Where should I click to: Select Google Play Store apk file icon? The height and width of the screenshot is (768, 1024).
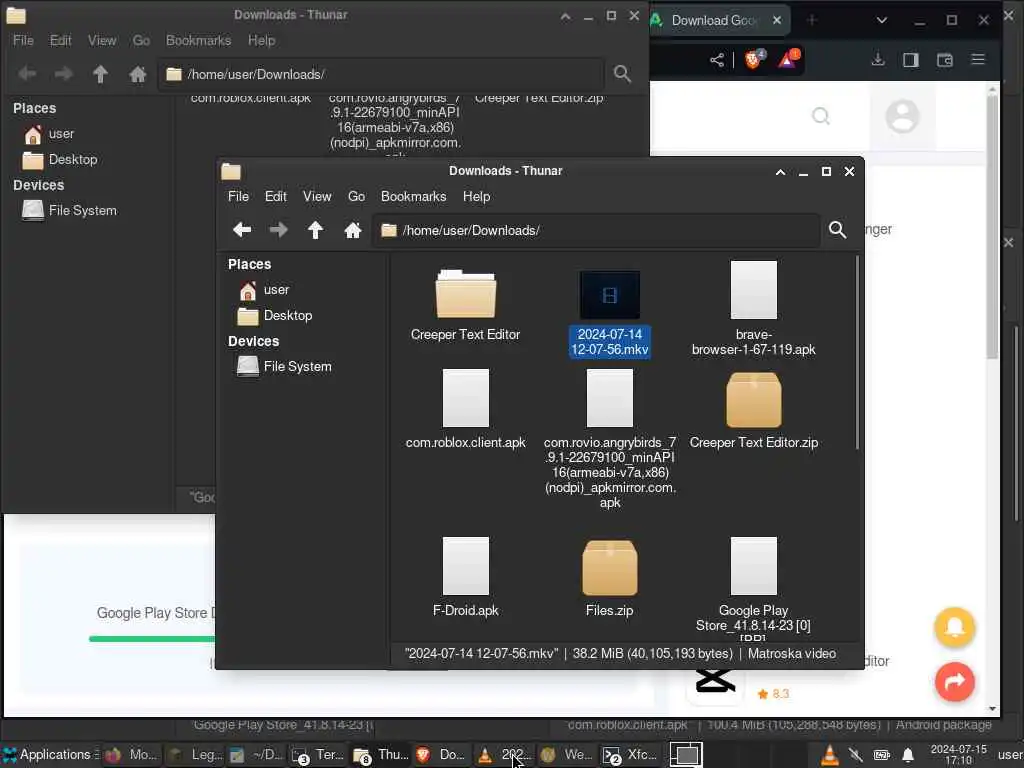[754, 566]
